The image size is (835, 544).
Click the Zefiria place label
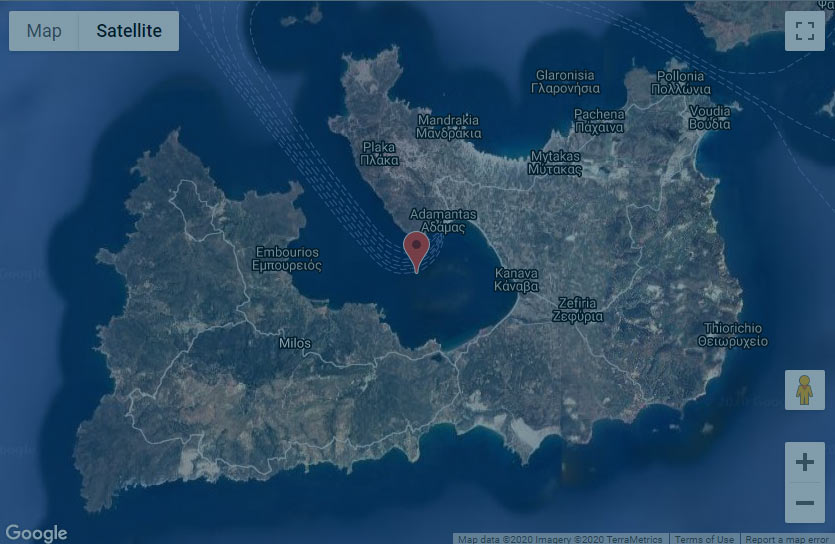tap(578, 310)
